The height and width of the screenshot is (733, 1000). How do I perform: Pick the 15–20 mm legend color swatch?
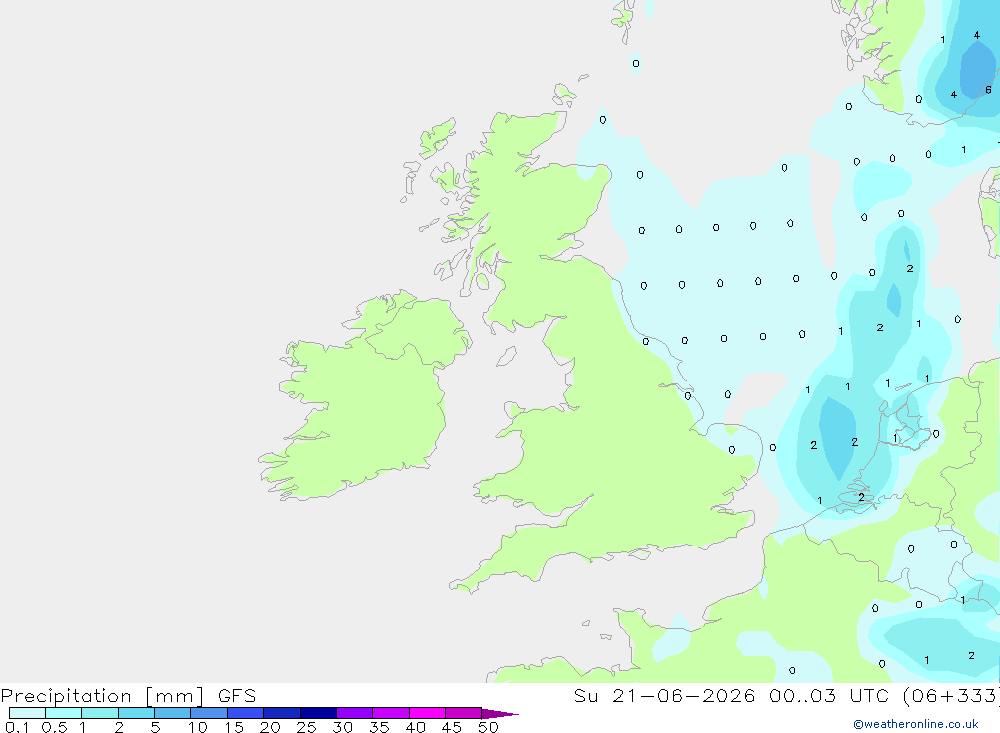point(246,713)
